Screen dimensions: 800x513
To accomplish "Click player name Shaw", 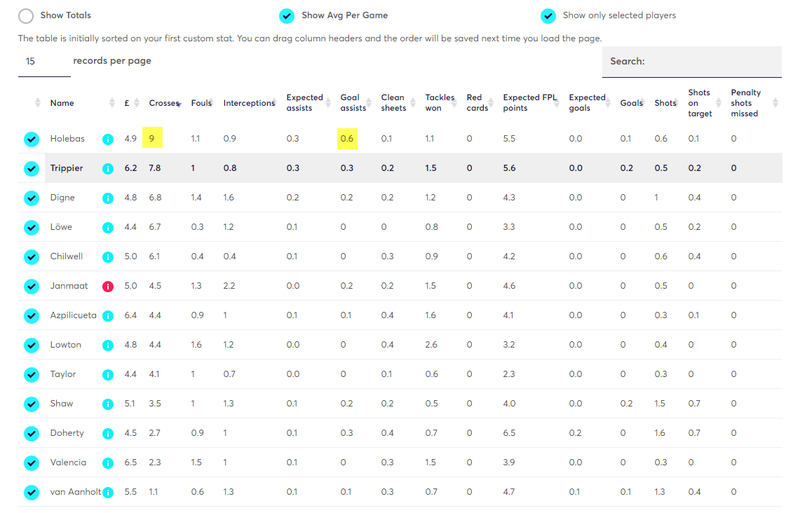I will pyautogui.click(x=61, y=404).
